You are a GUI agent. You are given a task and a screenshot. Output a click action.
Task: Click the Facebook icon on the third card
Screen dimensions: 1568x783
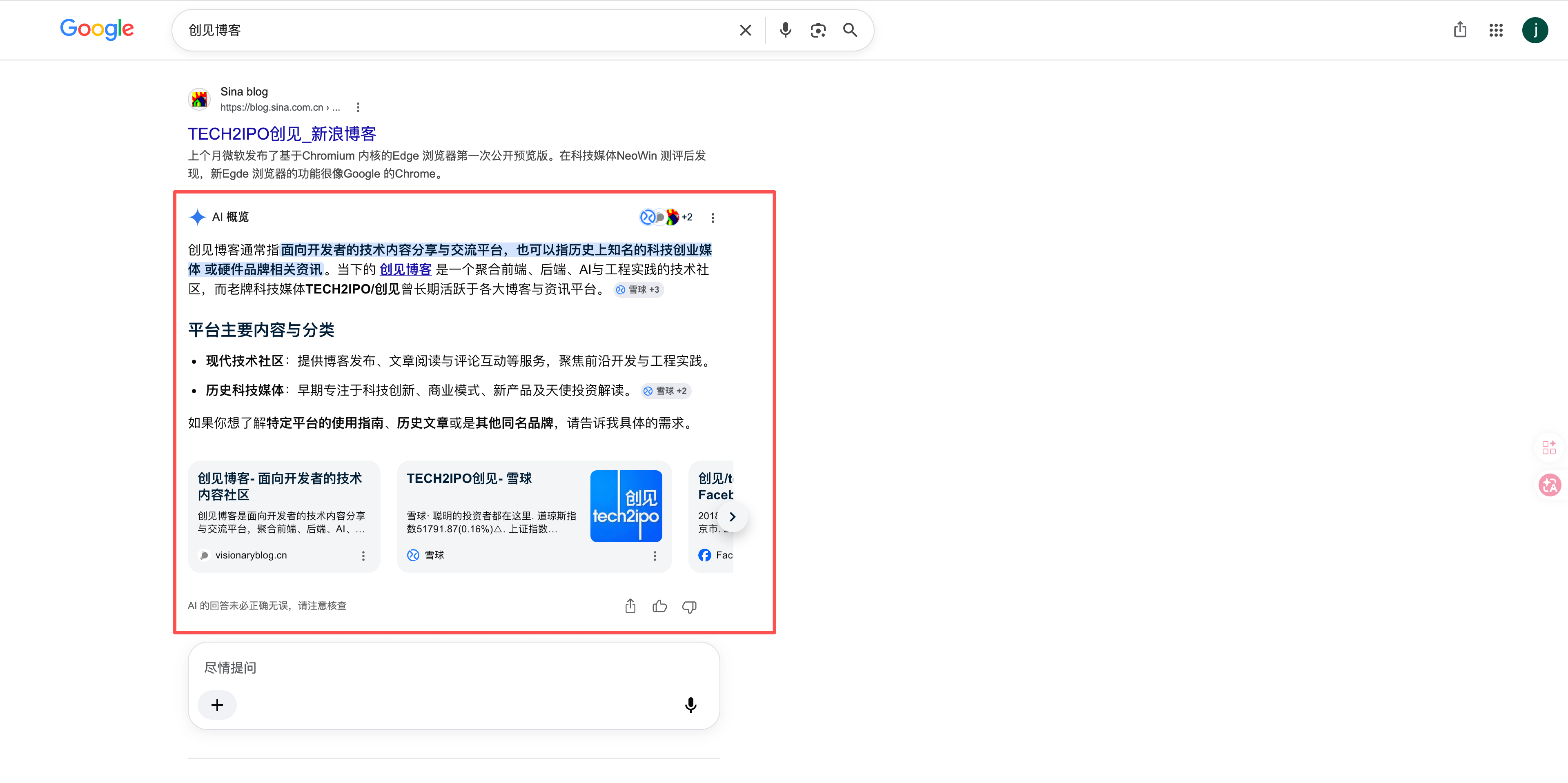click(705, 556)
